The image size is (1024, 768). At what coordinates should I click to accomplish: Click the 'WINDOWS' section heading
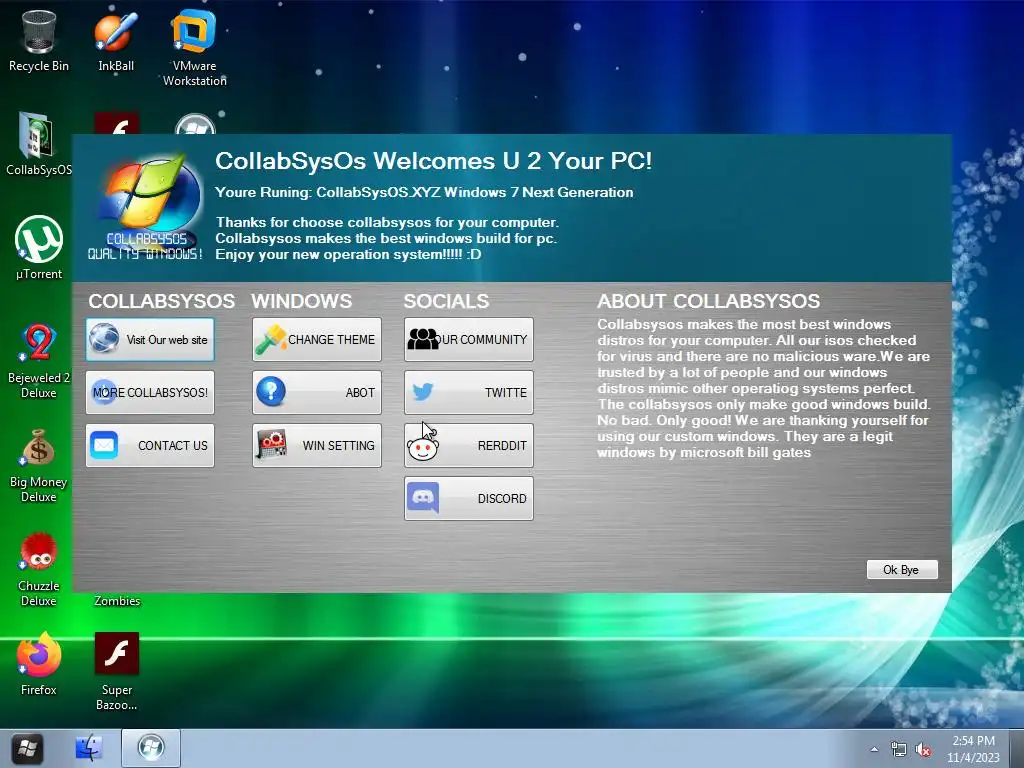pos(302,301)
